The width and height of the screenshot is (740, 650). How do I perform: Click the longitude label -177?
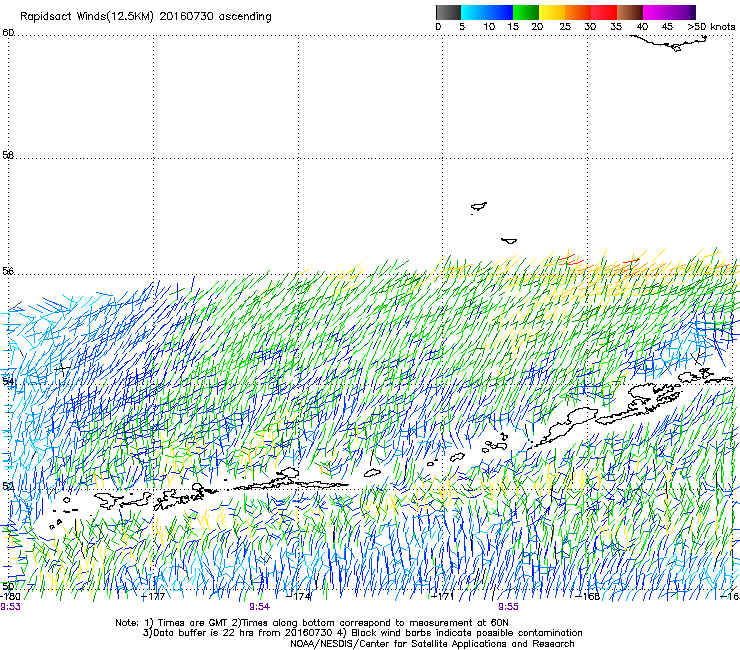(x=153, y=596)
